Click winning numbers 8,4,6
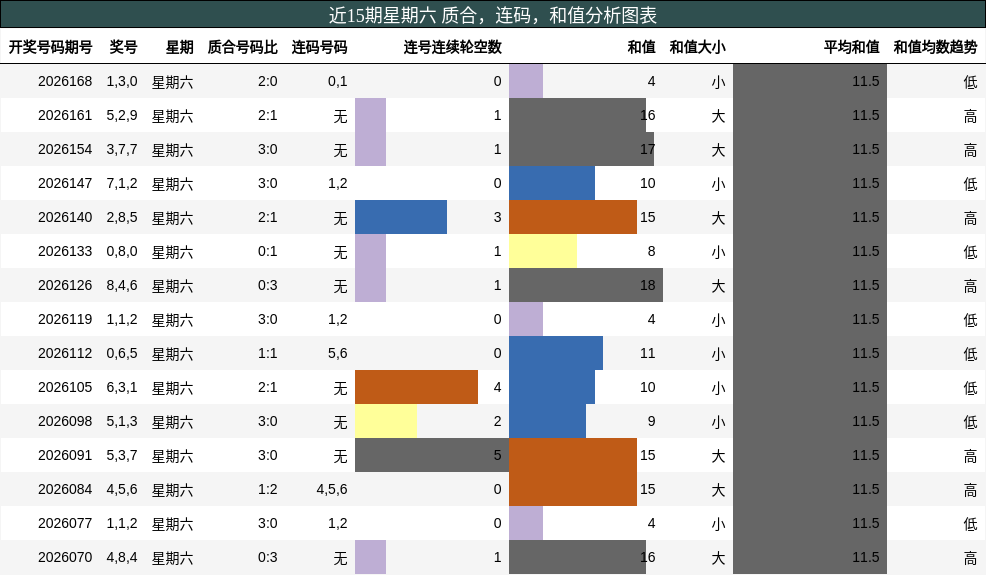This screenshot has height=575, width=986. pos(122,285)
